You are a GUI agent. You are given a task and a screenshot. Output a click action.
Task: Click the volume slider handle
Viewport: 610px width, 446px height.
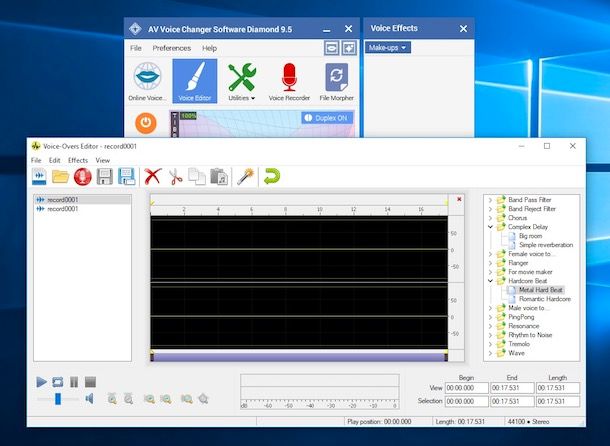click(58, 399)
